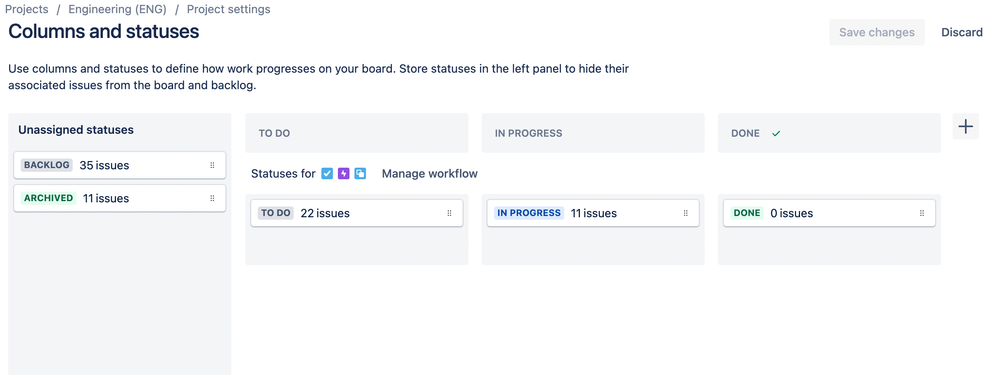Viewport: 998px width, 375px height.
Task: Open Project settings breadcrumb link
Action: tap(228, 9)
